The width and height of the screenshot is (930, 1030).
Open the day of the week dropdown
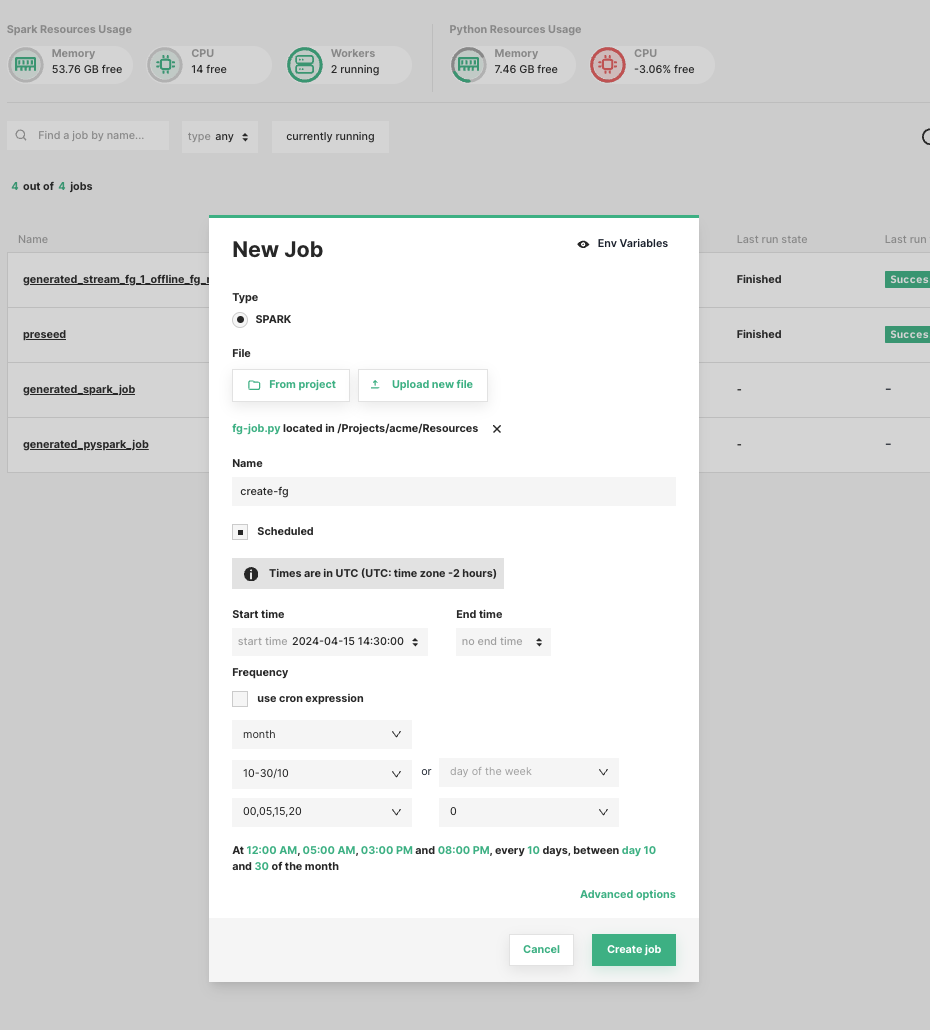528,772
